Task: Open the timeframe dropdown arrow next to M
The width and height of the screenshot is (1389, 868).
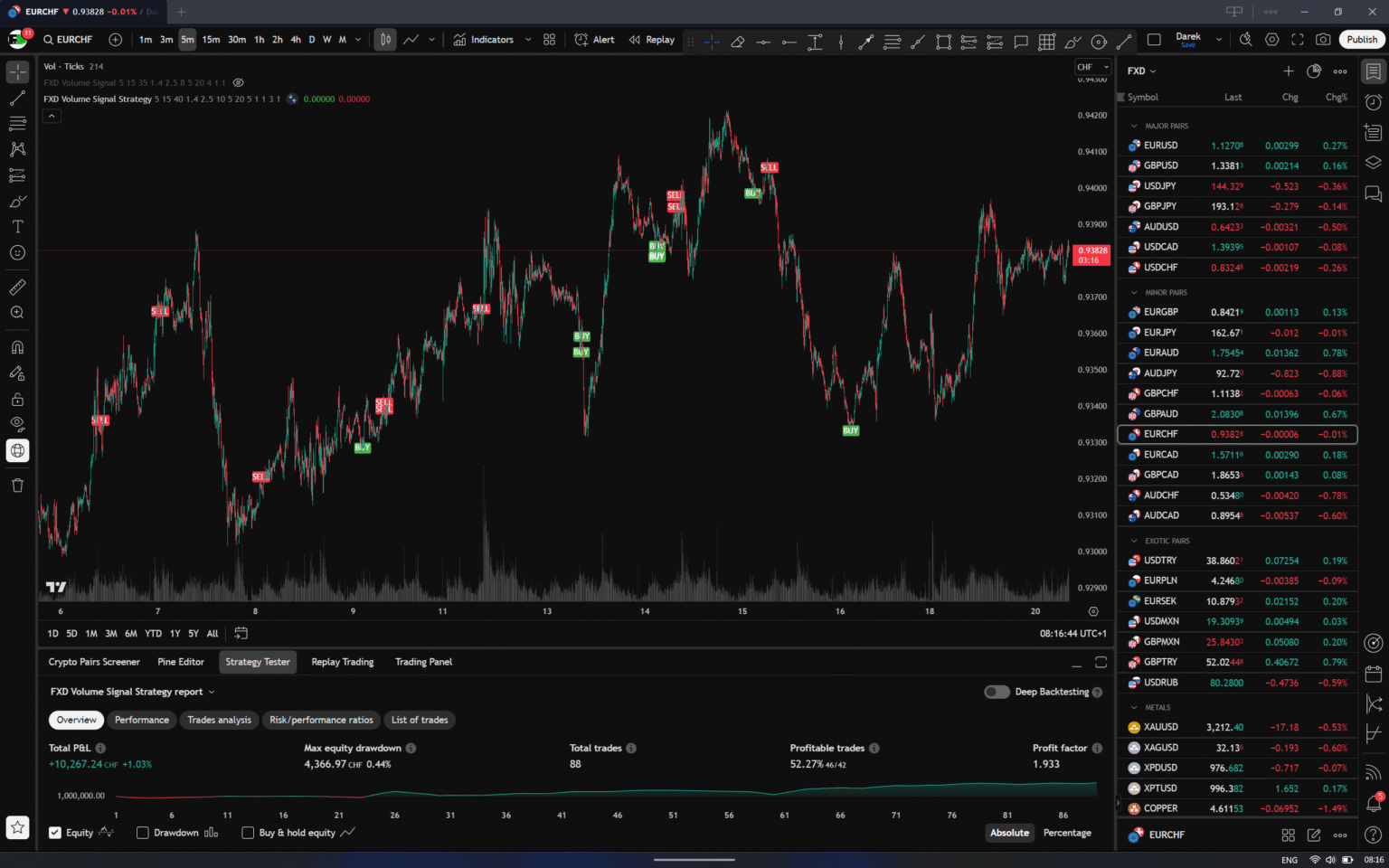Action: tap(357, 40)
